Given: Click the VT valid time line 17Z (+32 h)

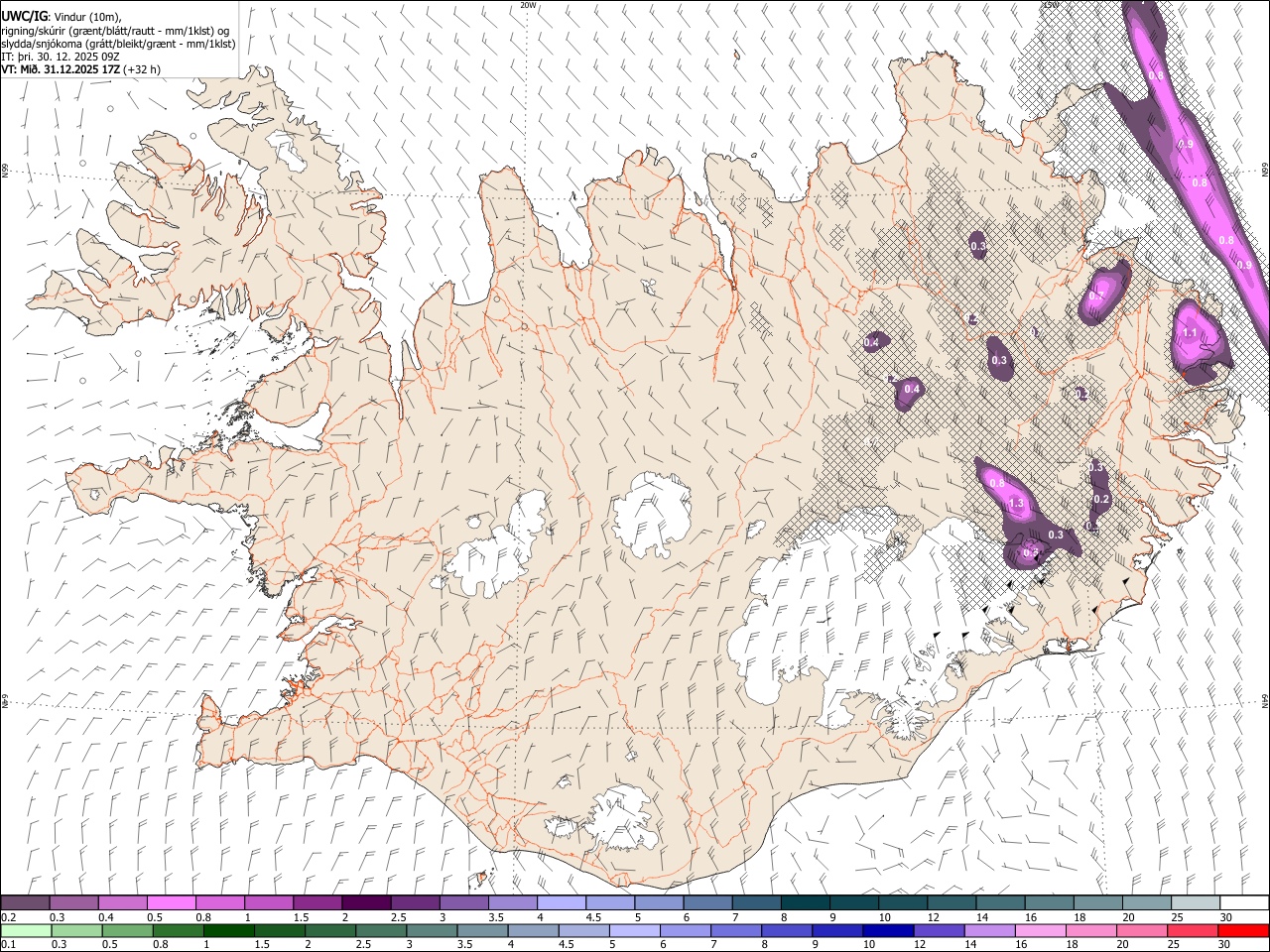Looking at the screenshot, I should 80,69.
